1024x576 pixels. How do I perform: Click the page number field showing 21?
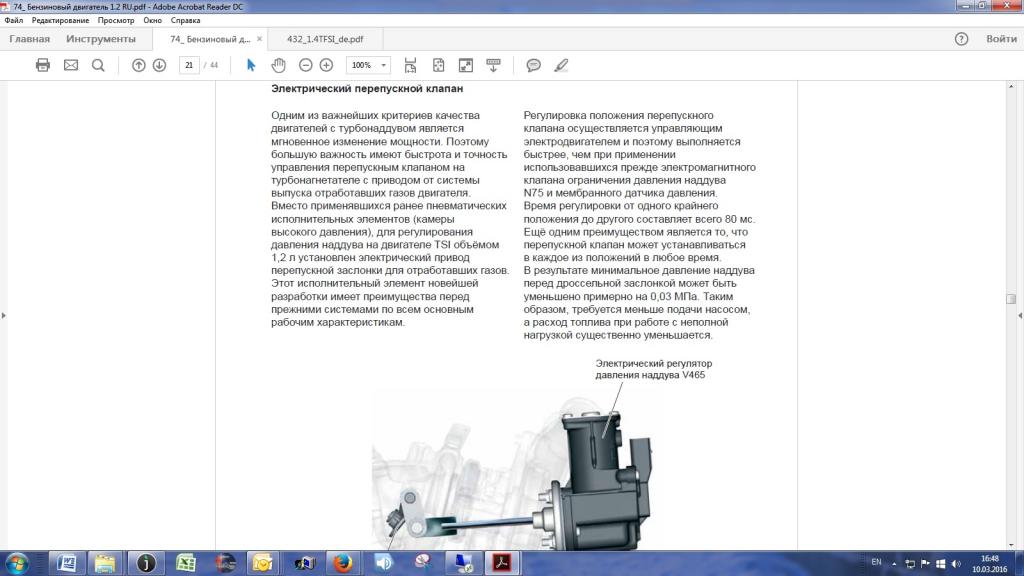pos(189,65)
